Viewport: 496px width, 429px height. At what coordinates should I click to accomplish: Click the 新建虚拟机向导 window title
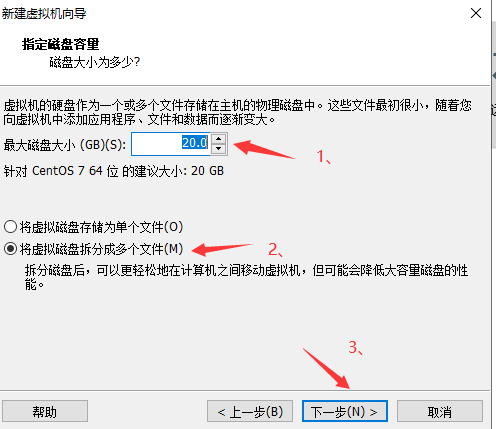click(44, 14)
